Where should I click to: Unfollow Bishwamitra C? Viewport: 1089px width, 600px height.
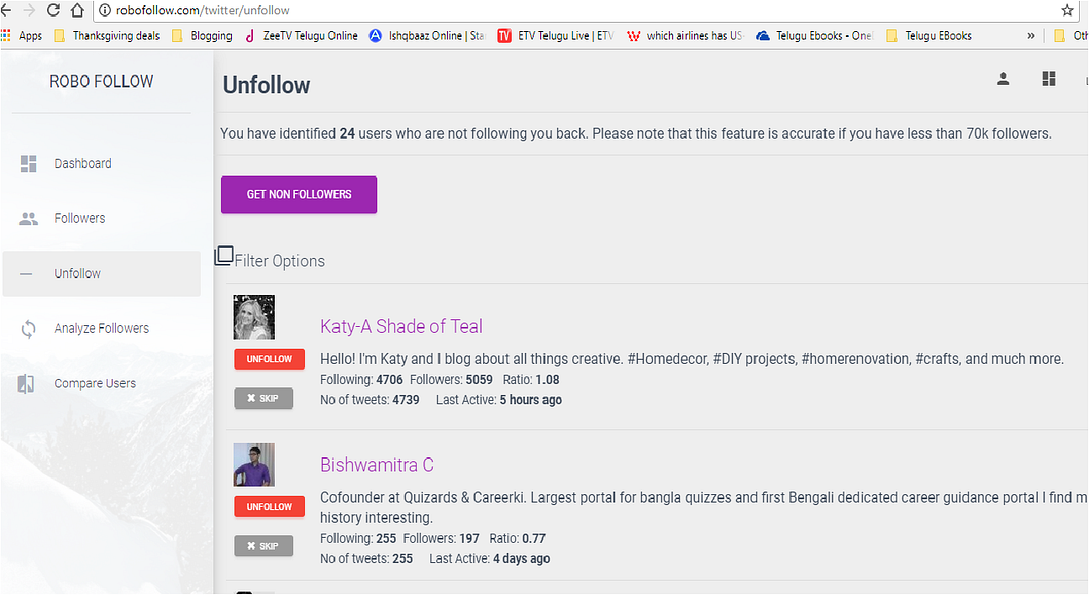(269, 507)
